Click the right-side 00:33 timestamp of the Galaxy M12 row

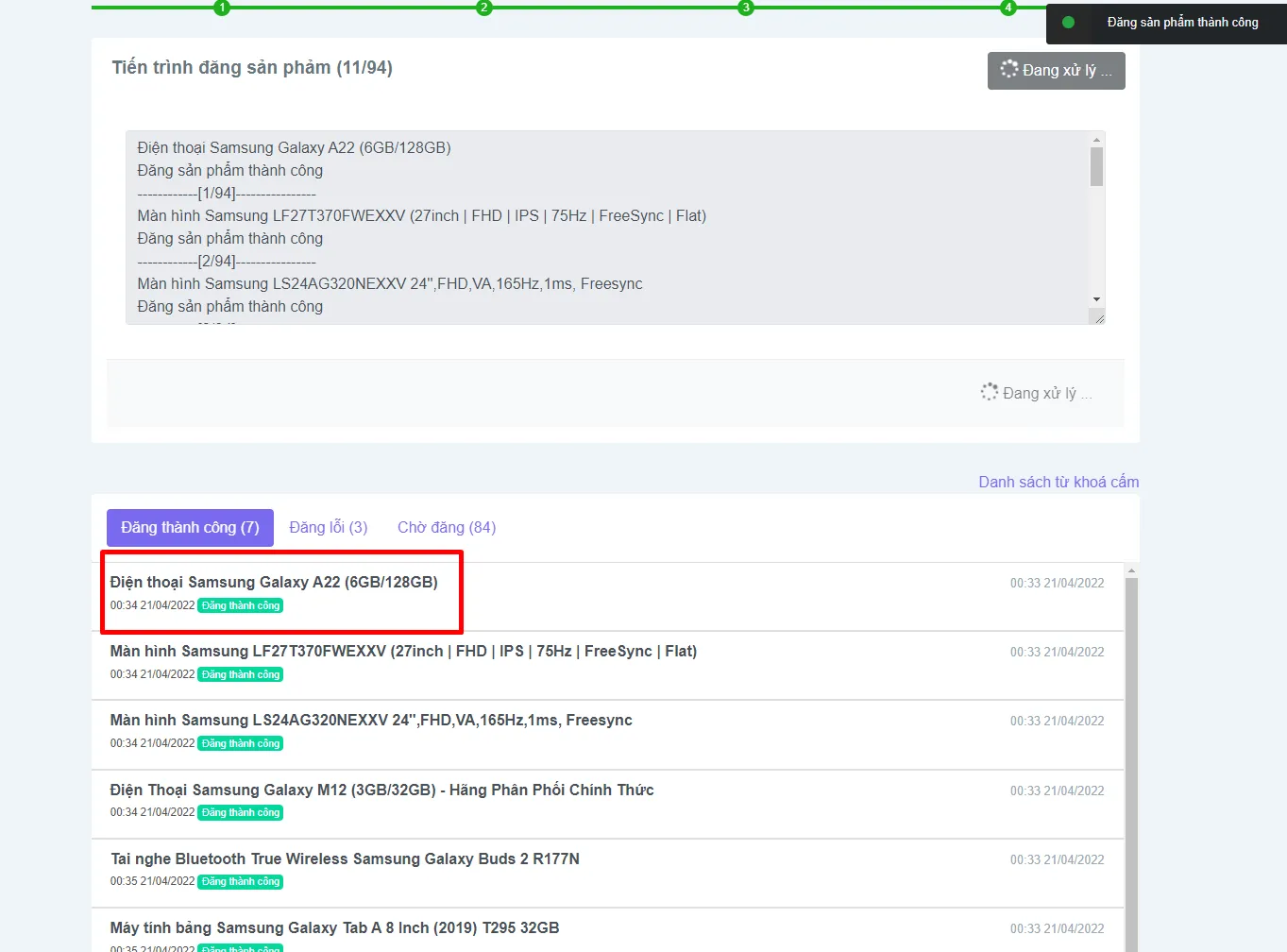pos(1057,791)
